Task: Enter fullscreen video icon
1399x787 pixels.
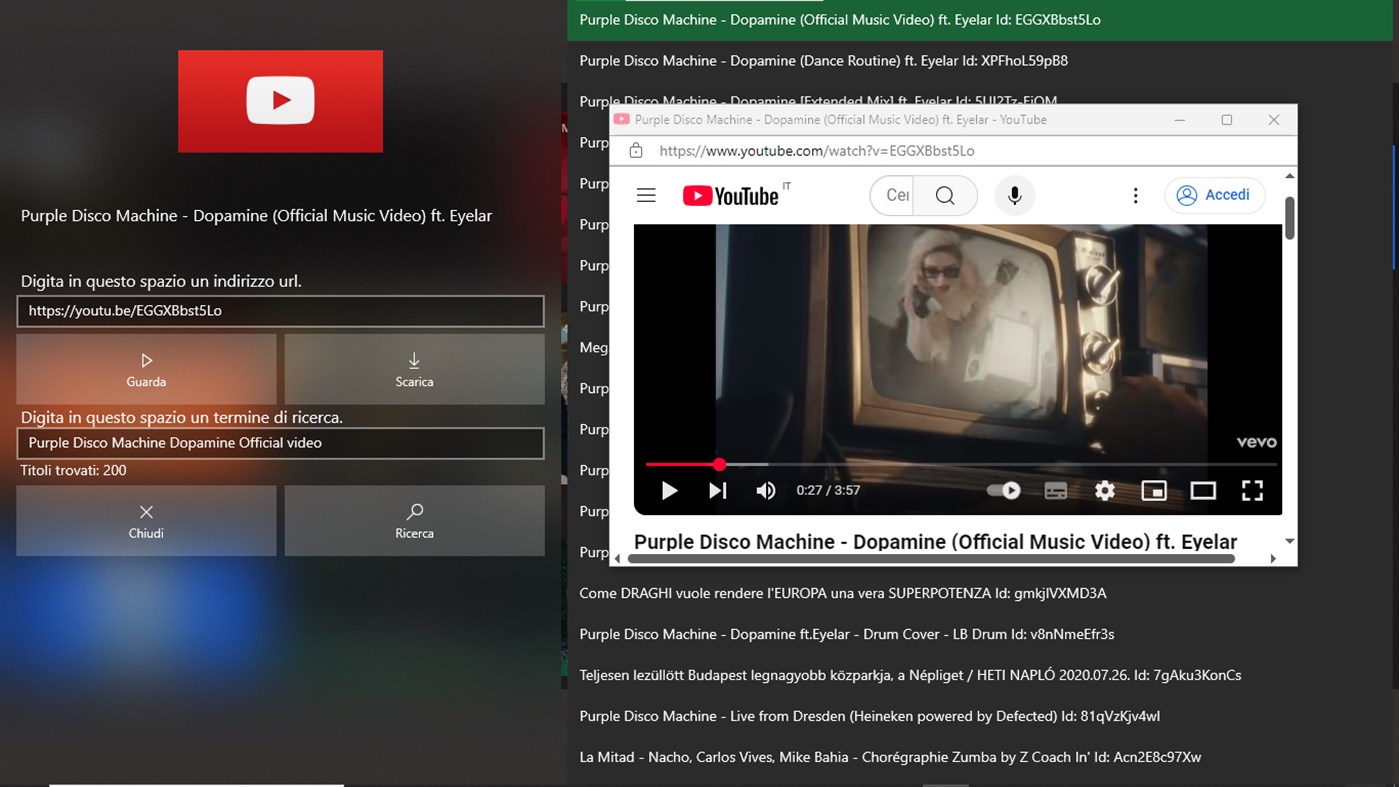Action: coord(1252,490)
